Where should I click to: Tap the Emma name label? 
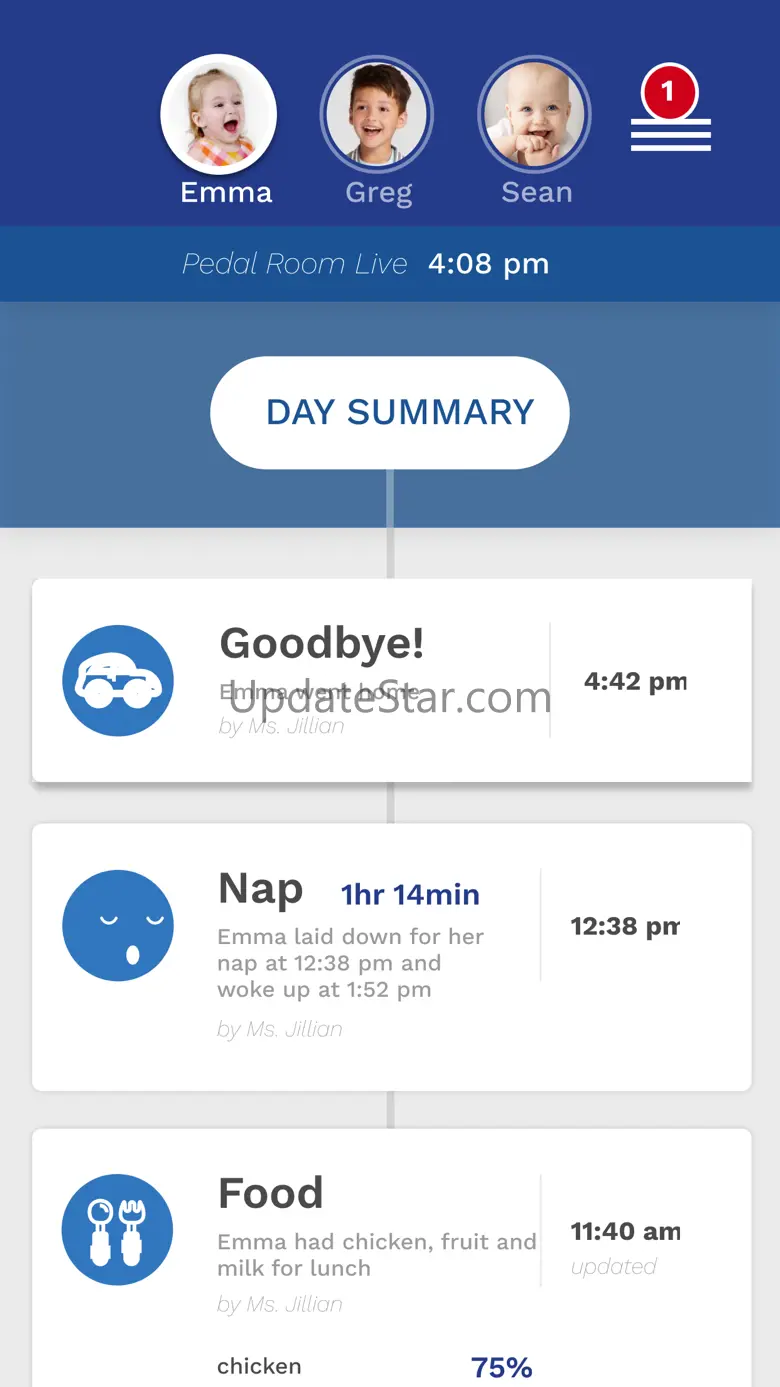point(226,192)
